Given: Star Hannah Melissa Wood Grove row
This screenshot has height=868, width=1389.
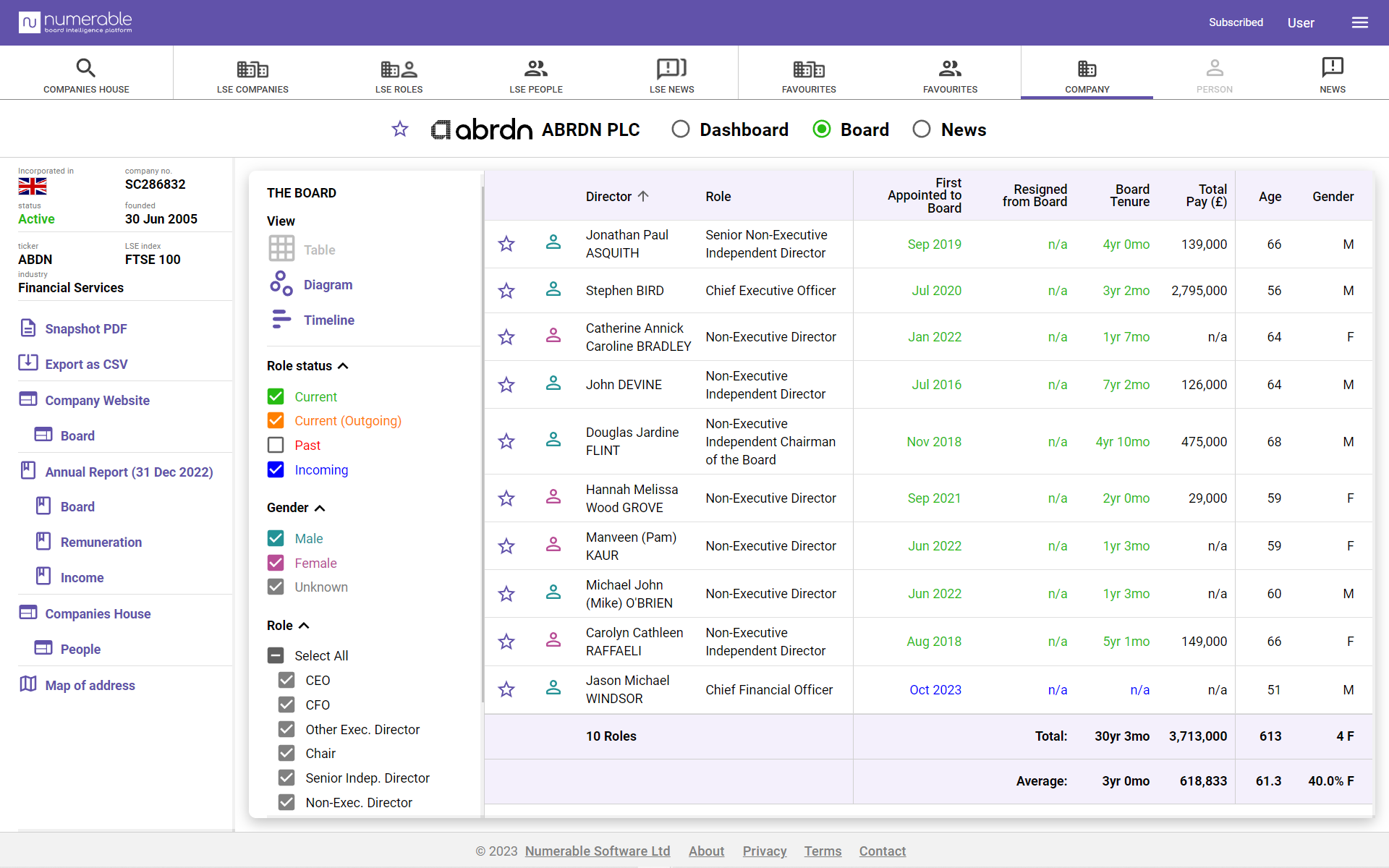Looking at the screenshot, I should (x=506, y=498).
